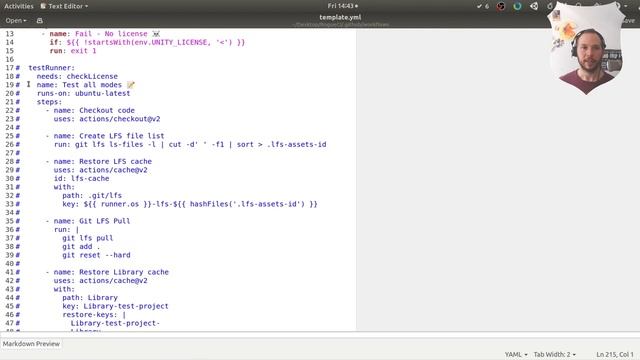Click the line 'git lfs pull'
Screen dimensions: 640x360
[x=87, y=238]
